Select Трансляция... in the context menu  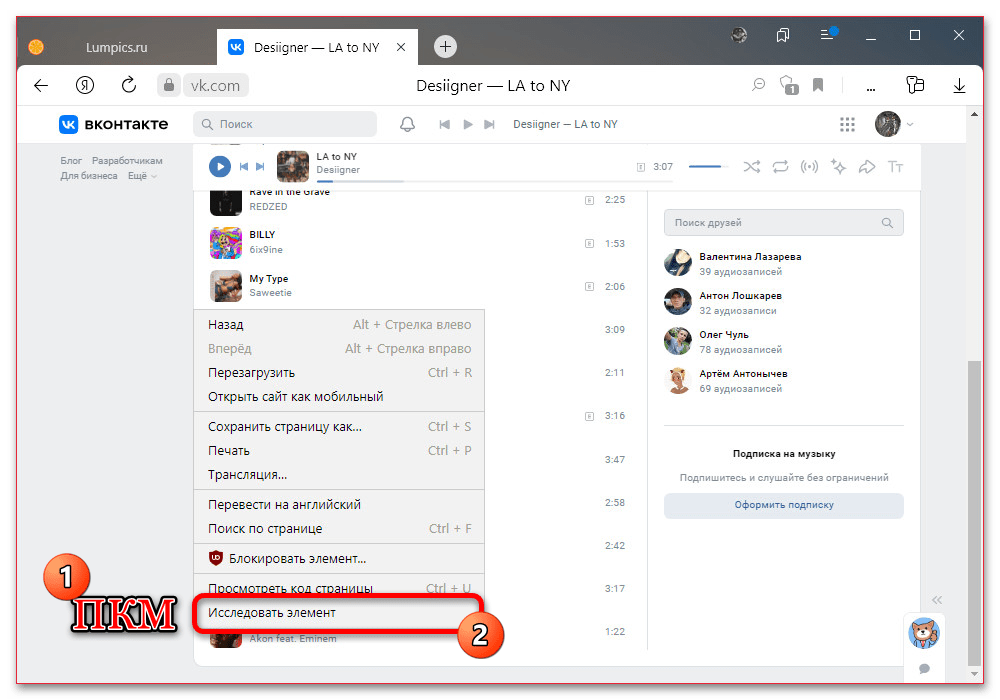pyautogui.click(x=339, y=474)
